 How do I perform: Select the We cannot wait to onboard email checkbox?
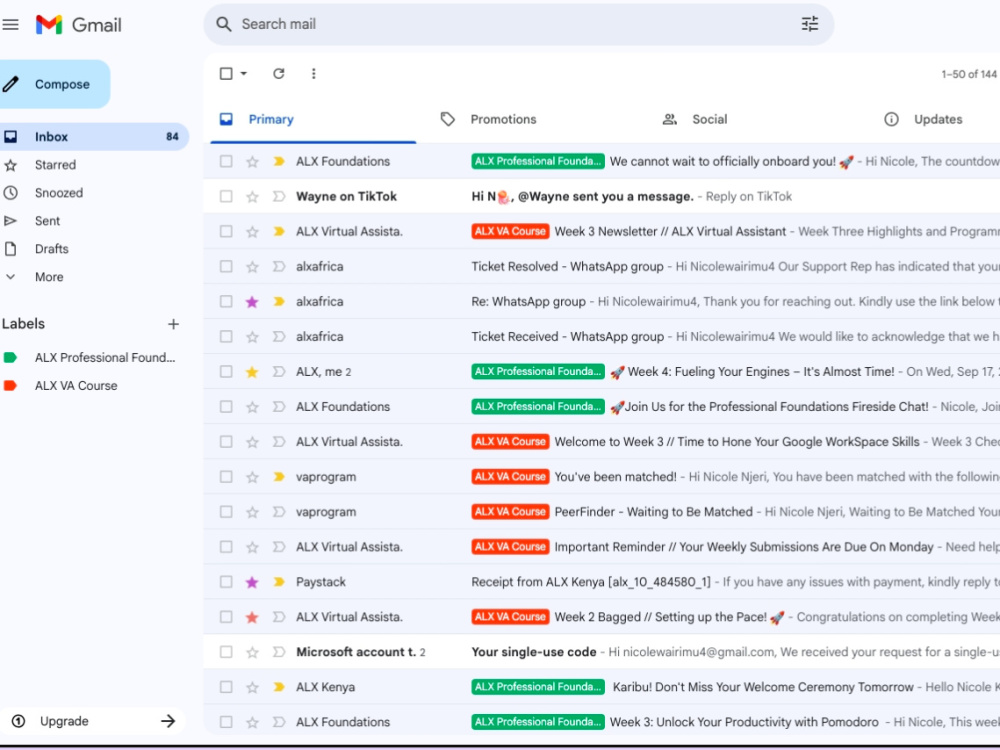(x=226, y=161)
